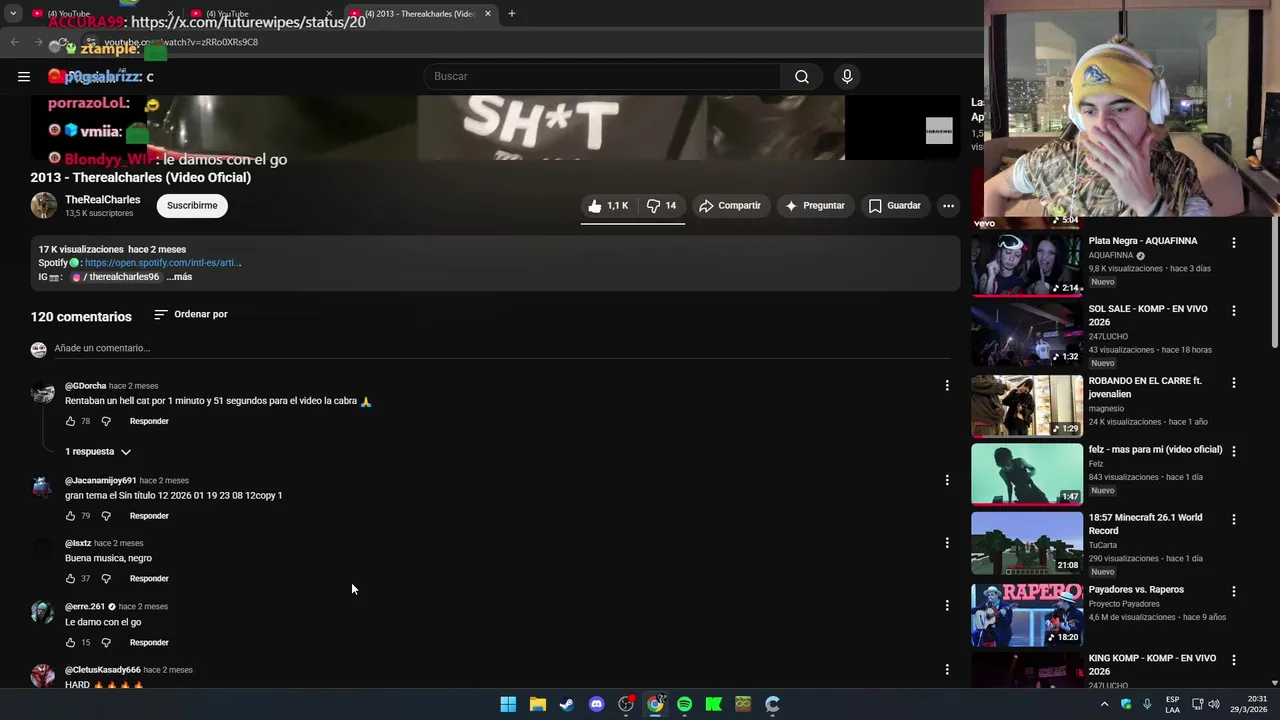Expand 1 respuesta under @GDorcha comment
The image size is (1280, 720).
(98, 452)
